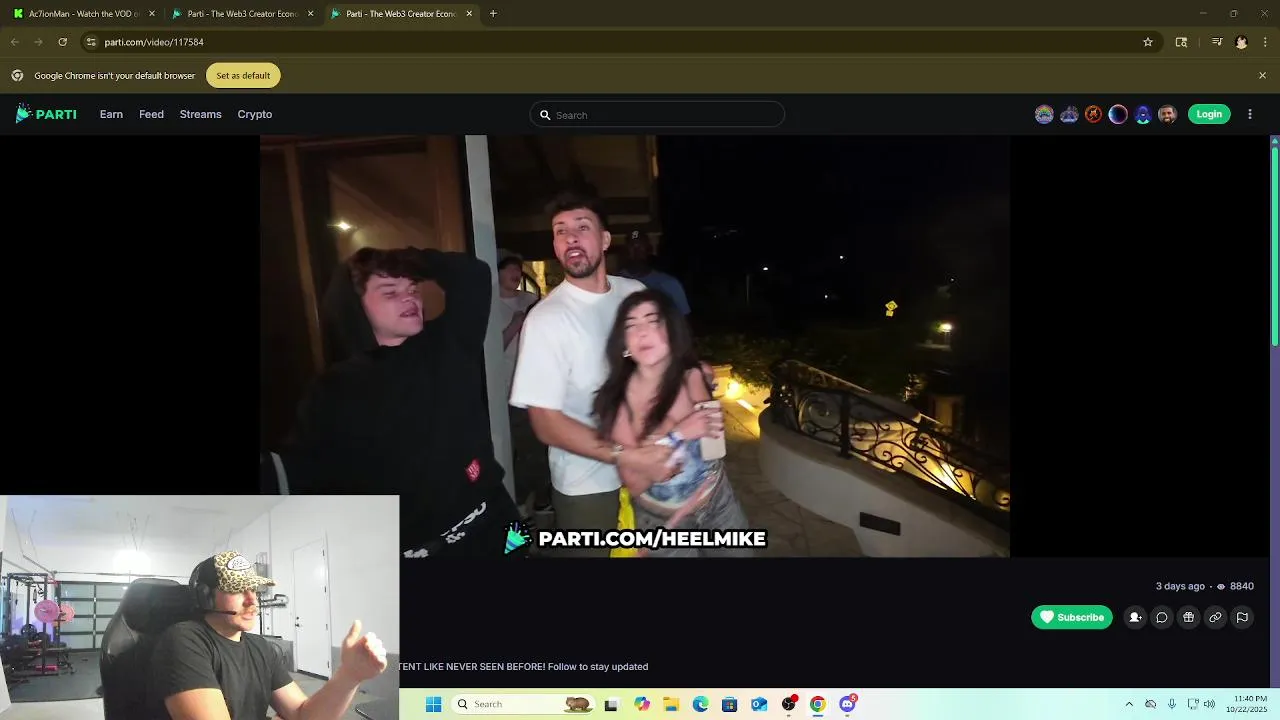
Task: Open Outlook from the taskbar
Action: tap(759, 704)
